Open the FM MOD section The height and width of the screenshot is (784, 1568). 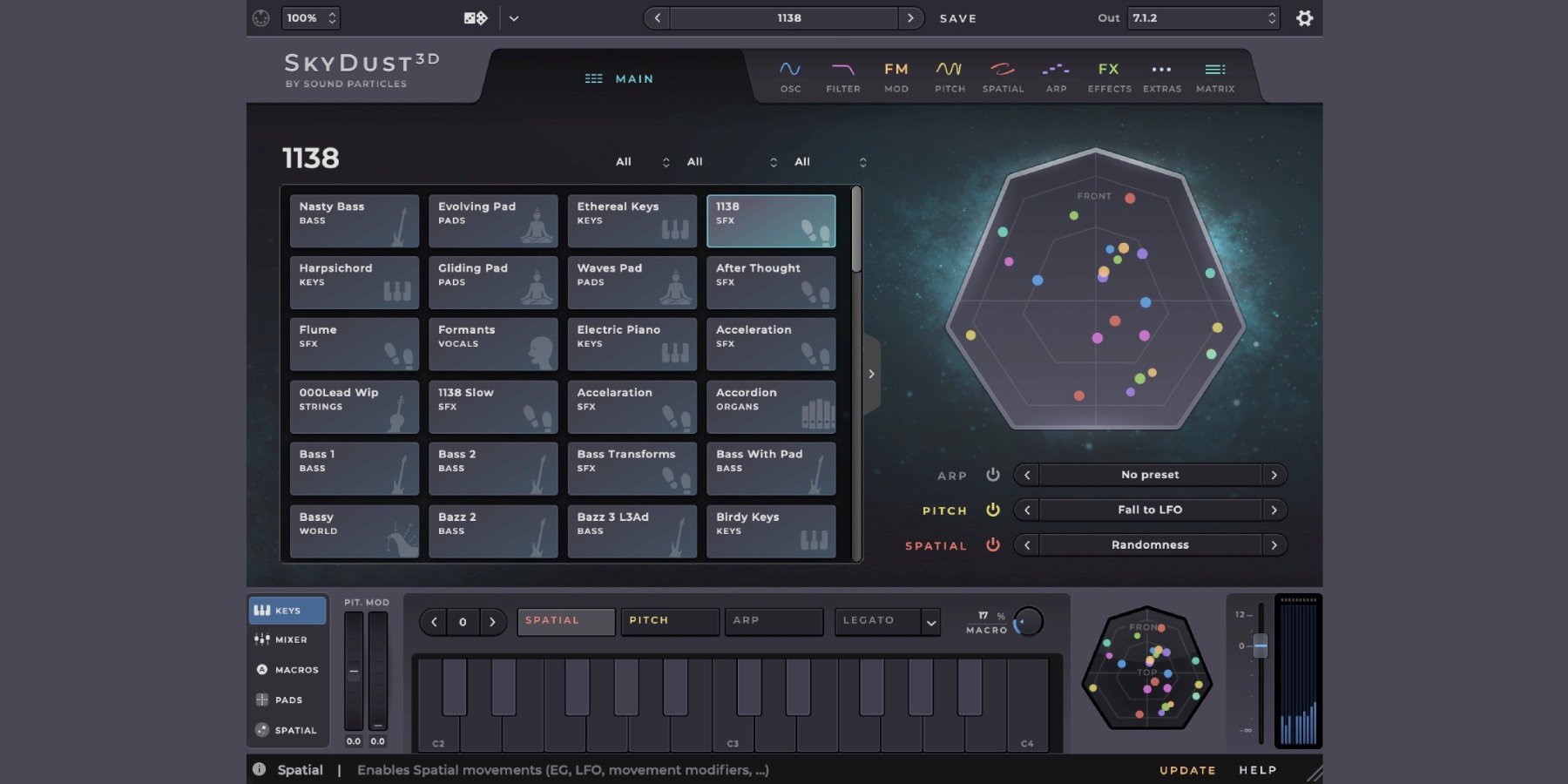point(896,77)
